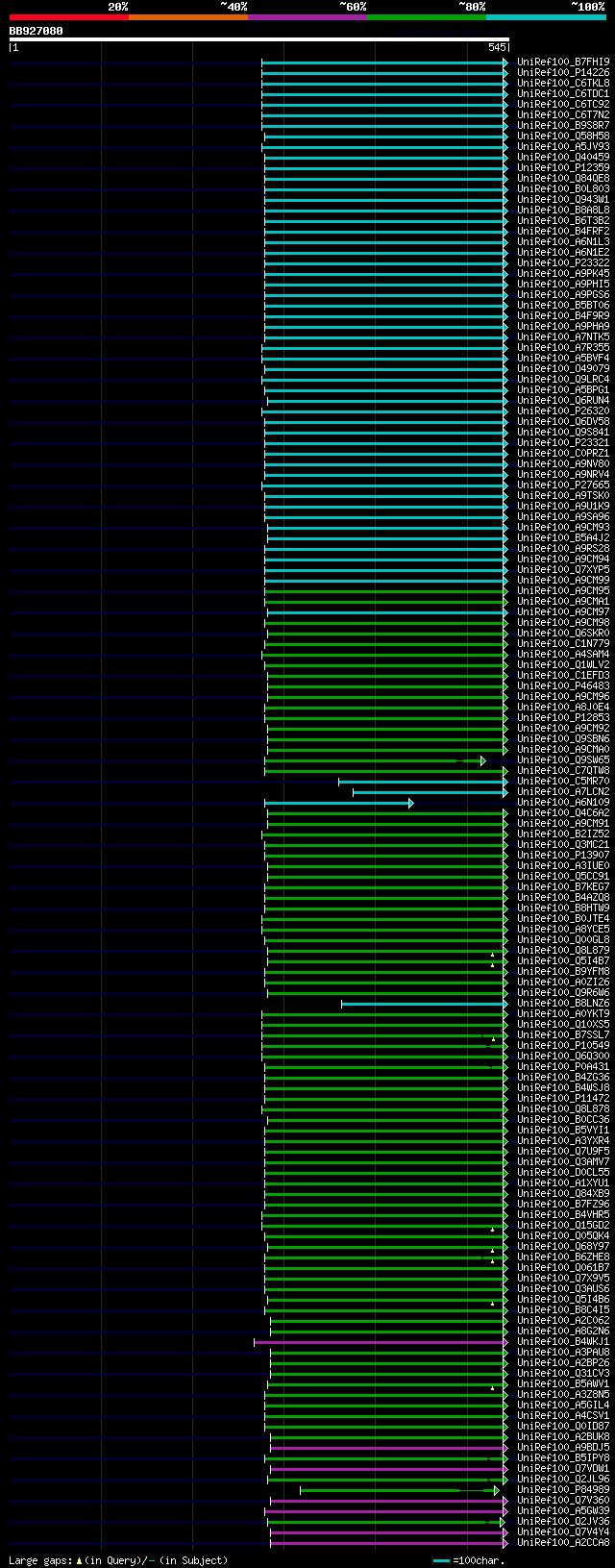615x1568 pixels.
Task: Click the white query sequence bar
Action: [x=258, y=39]
